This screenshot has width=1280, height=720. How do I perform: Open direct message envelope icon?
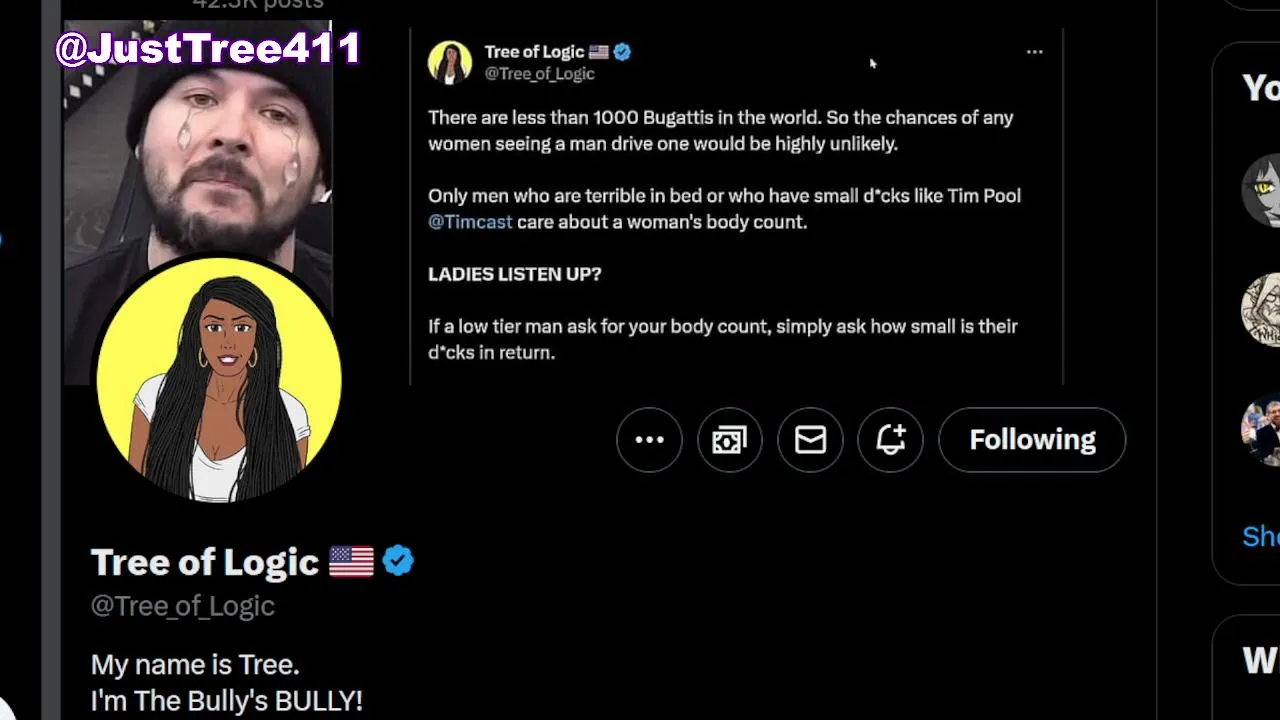pyautogui.click(x=810, y=440)
